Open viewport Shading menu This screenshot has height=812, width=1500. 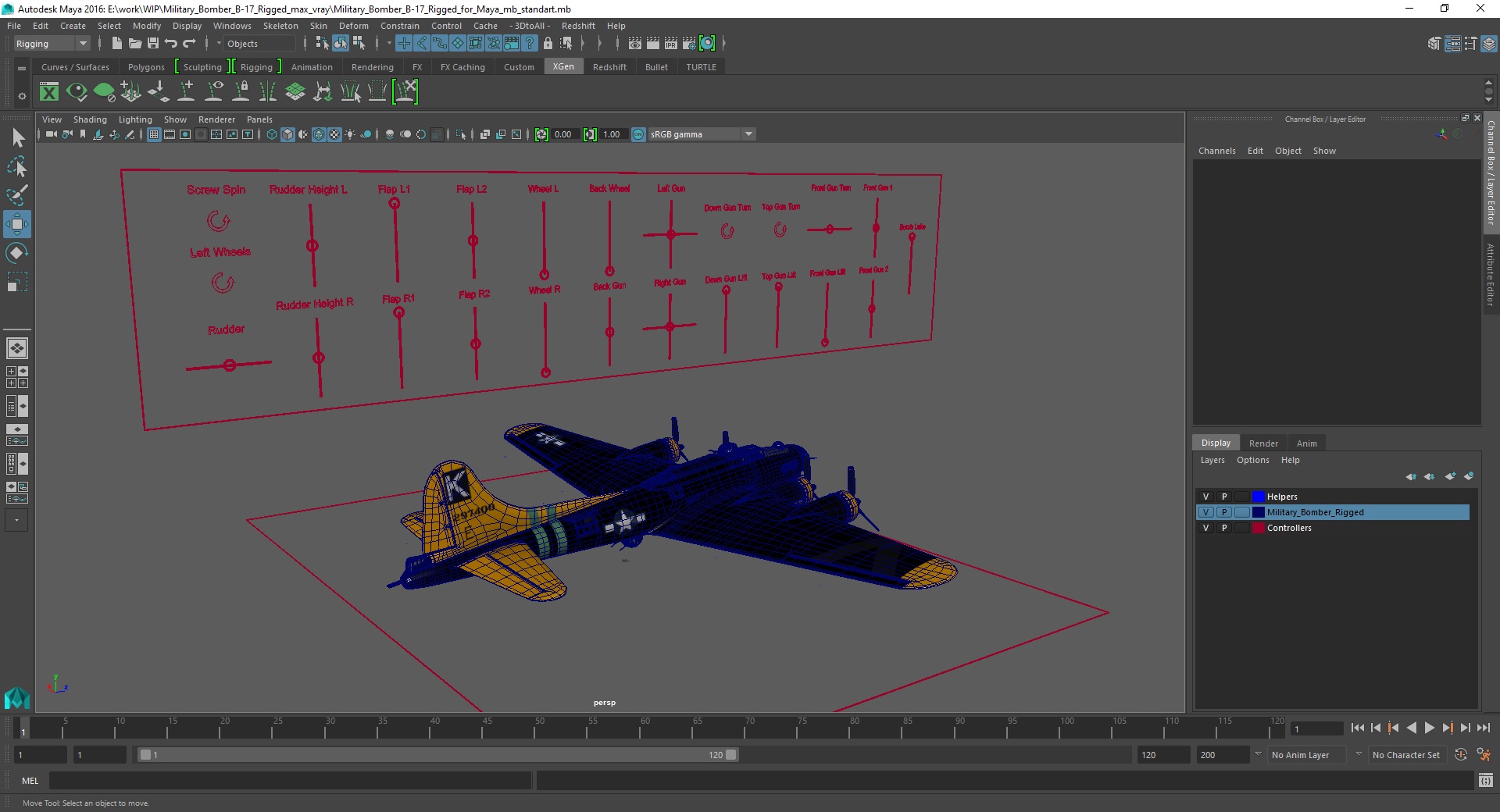pos(90,119)
